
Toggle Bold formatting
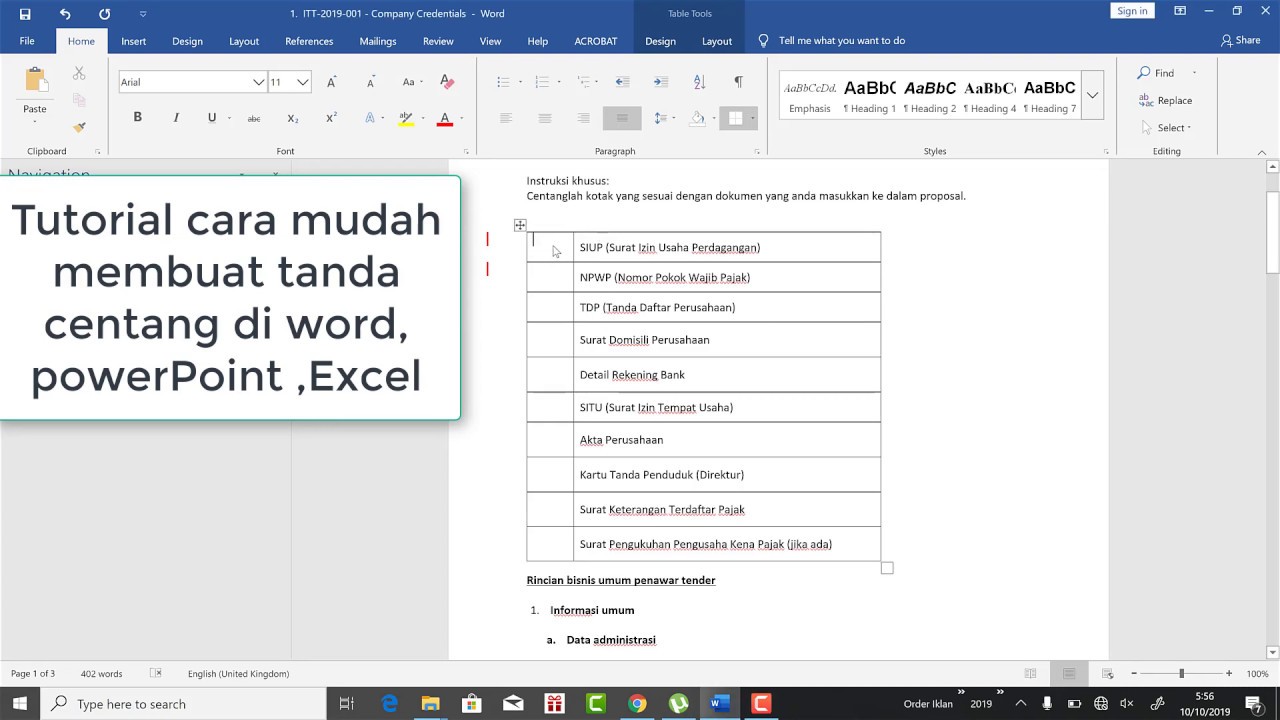click(138, 118)
